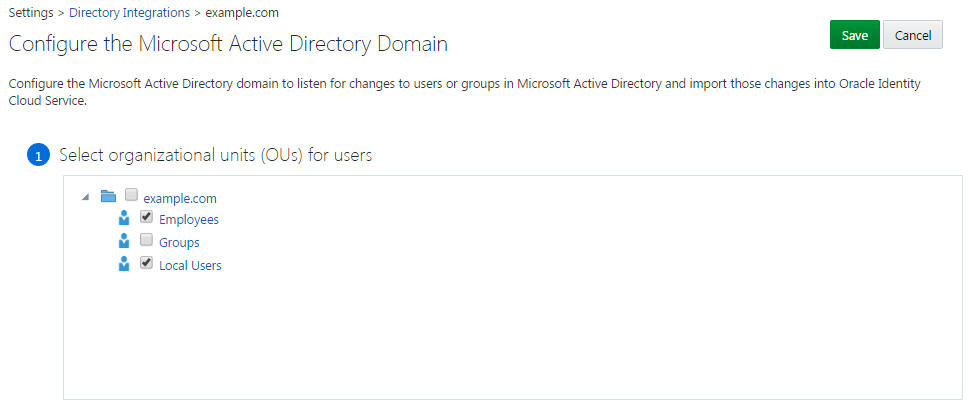Click the example.com domain folder icon
The width and height of the screenshot is (969, 405).
tap(109, 197)
